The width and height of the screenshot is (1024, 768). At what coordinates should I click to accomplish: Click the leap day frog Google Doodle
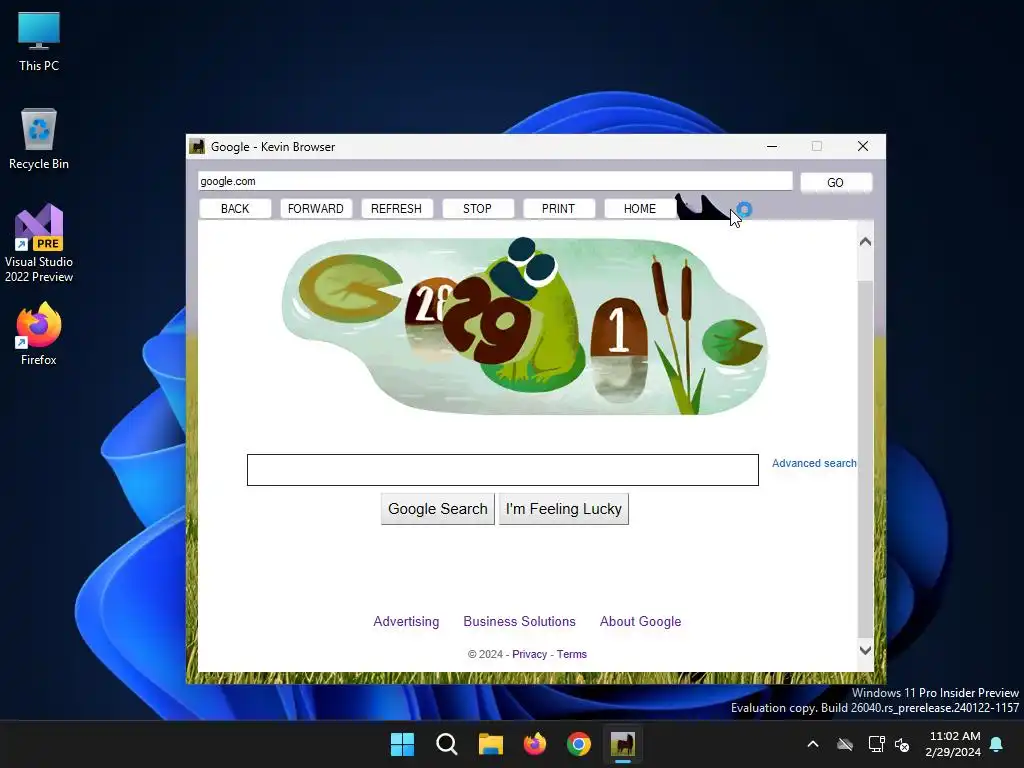point(525,326)
